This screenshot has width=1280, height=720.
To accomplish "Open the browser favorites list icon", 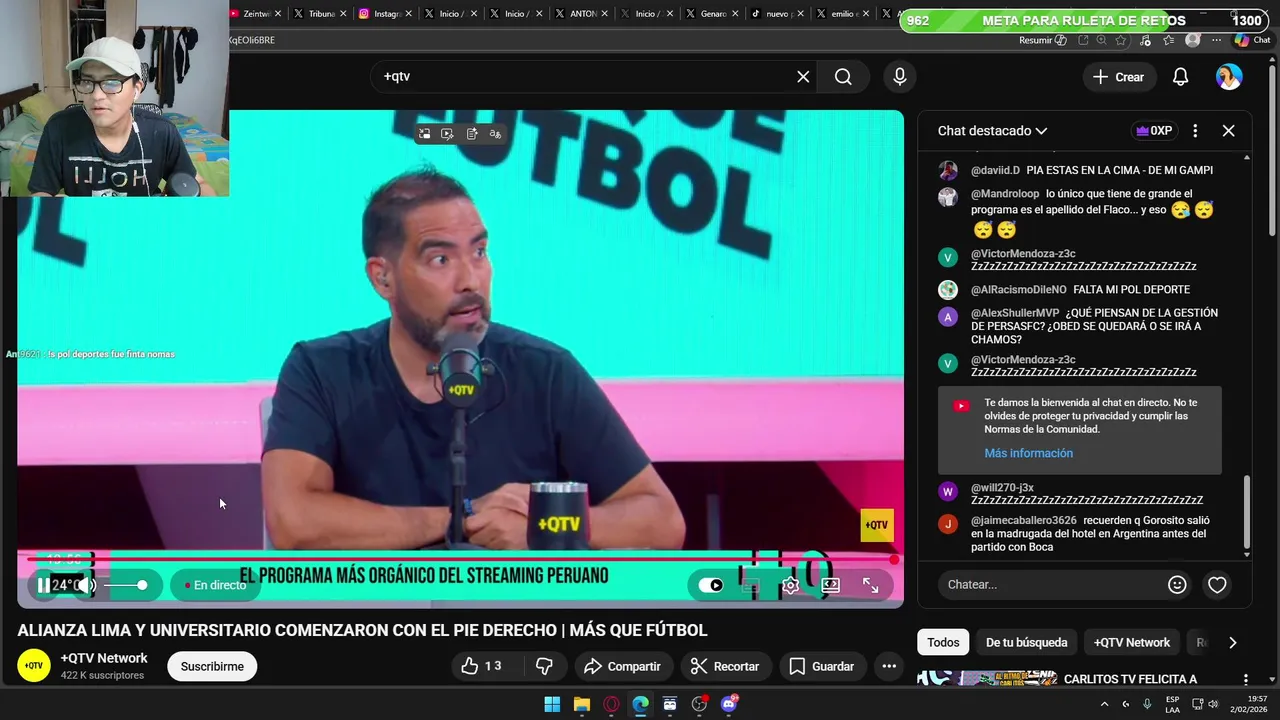I will (x=1169, y=40).
